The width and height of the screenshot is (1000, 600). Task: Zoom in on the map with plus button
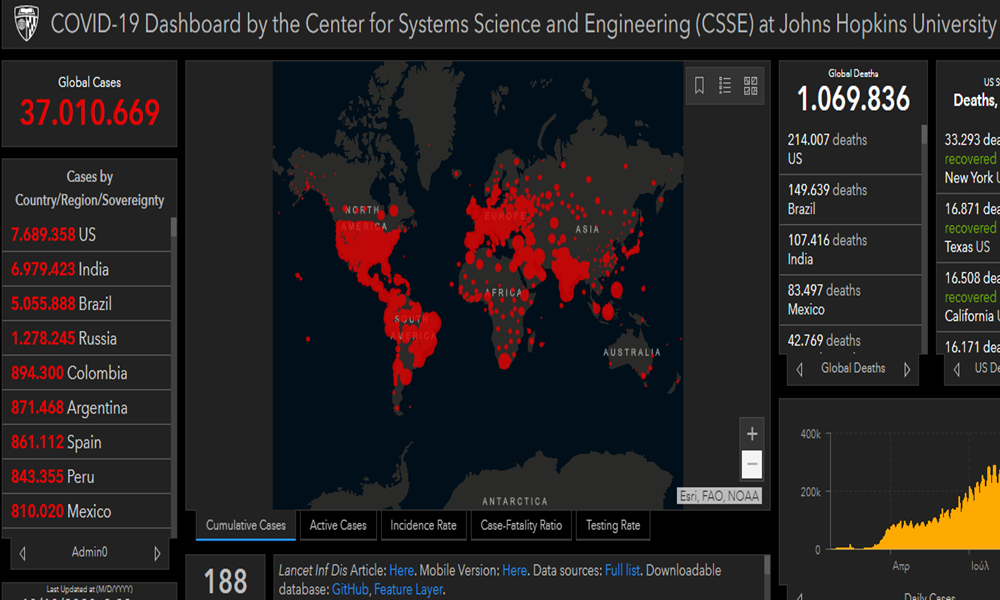coord(752,434)
